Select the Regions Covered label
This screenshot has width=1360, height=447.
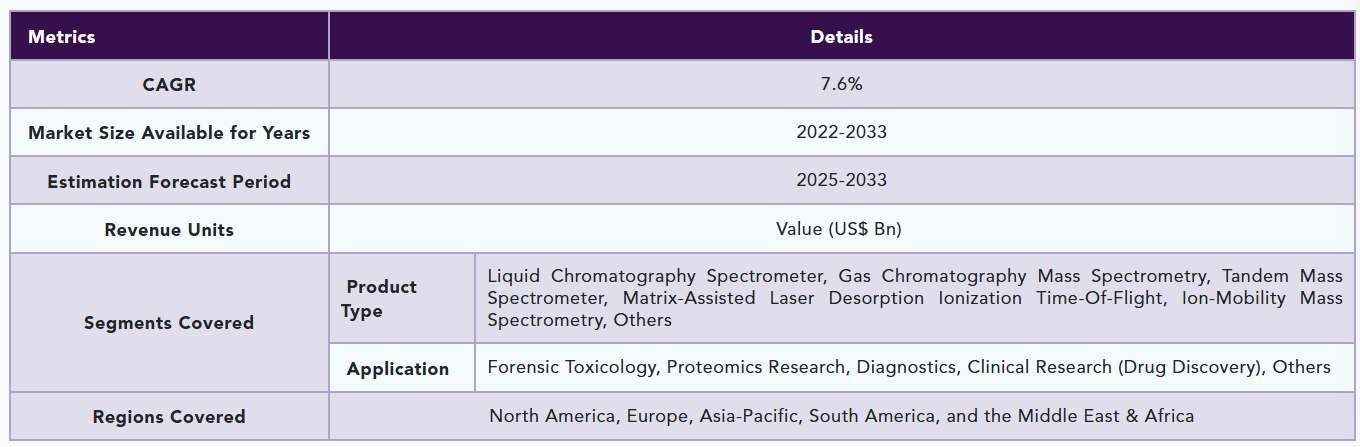tap(169, 417)
